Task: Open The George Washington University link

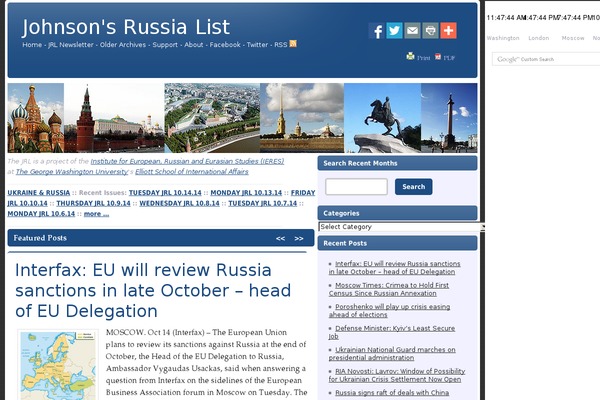Action: tap(72, 171)
